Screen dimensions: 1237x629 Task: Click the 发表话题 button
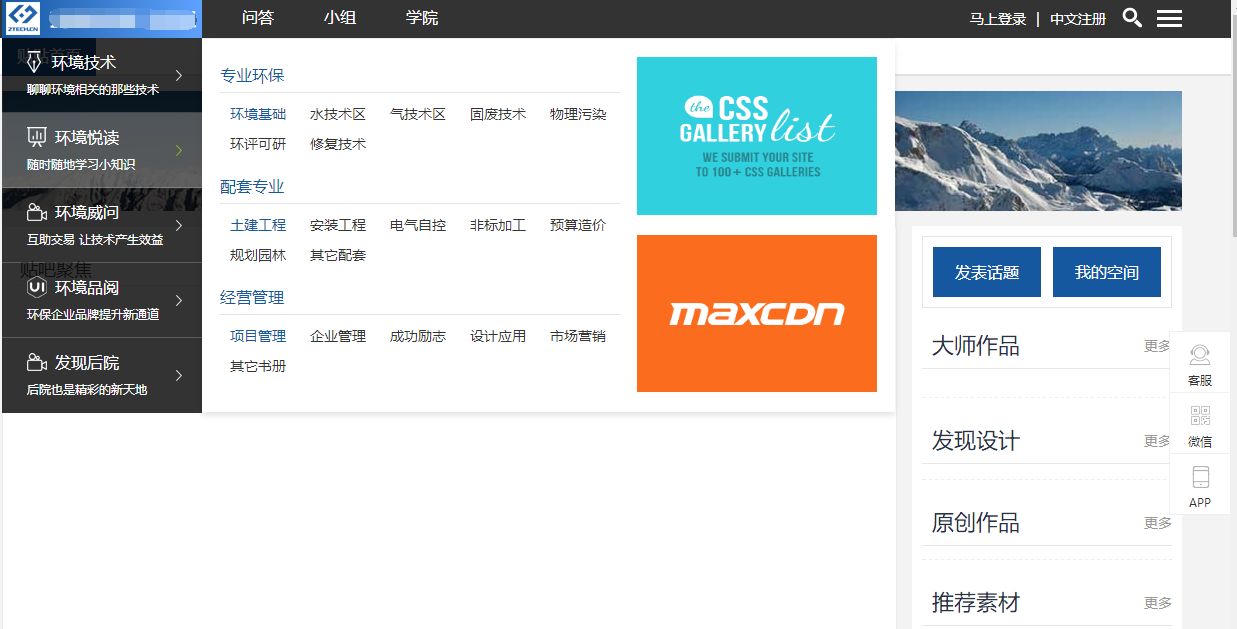tap(987, 272)
